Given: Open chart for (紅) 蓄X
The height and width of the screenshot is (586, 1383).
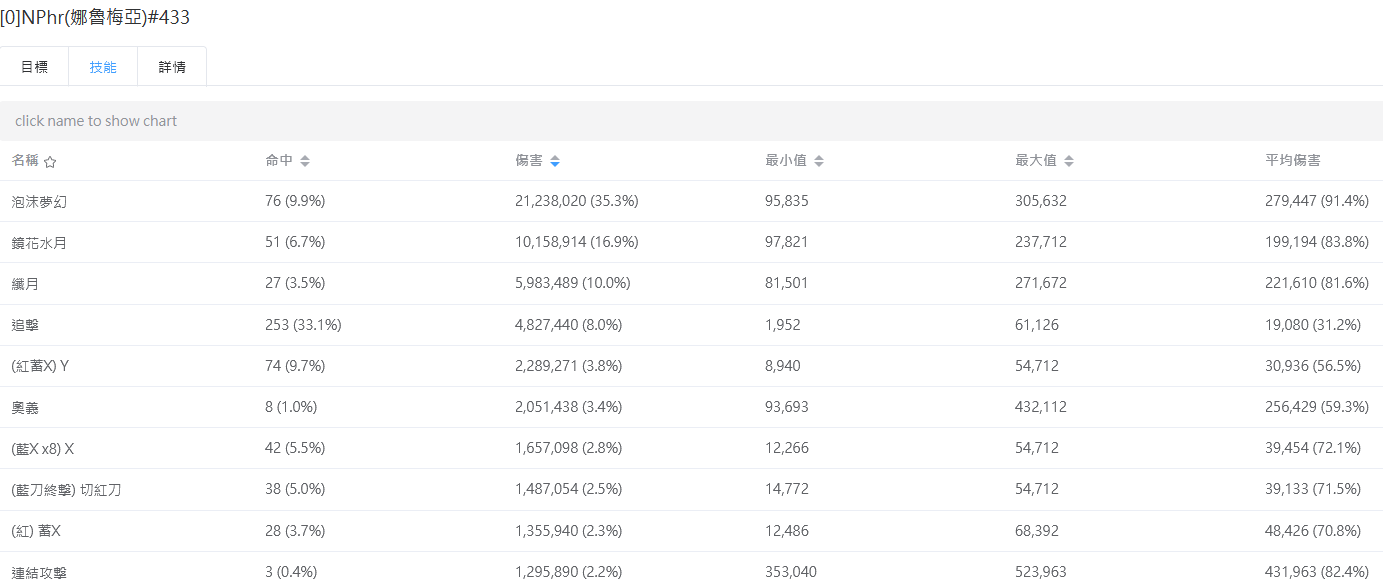Looking at the screenshot, I should [x=36, y=531].
